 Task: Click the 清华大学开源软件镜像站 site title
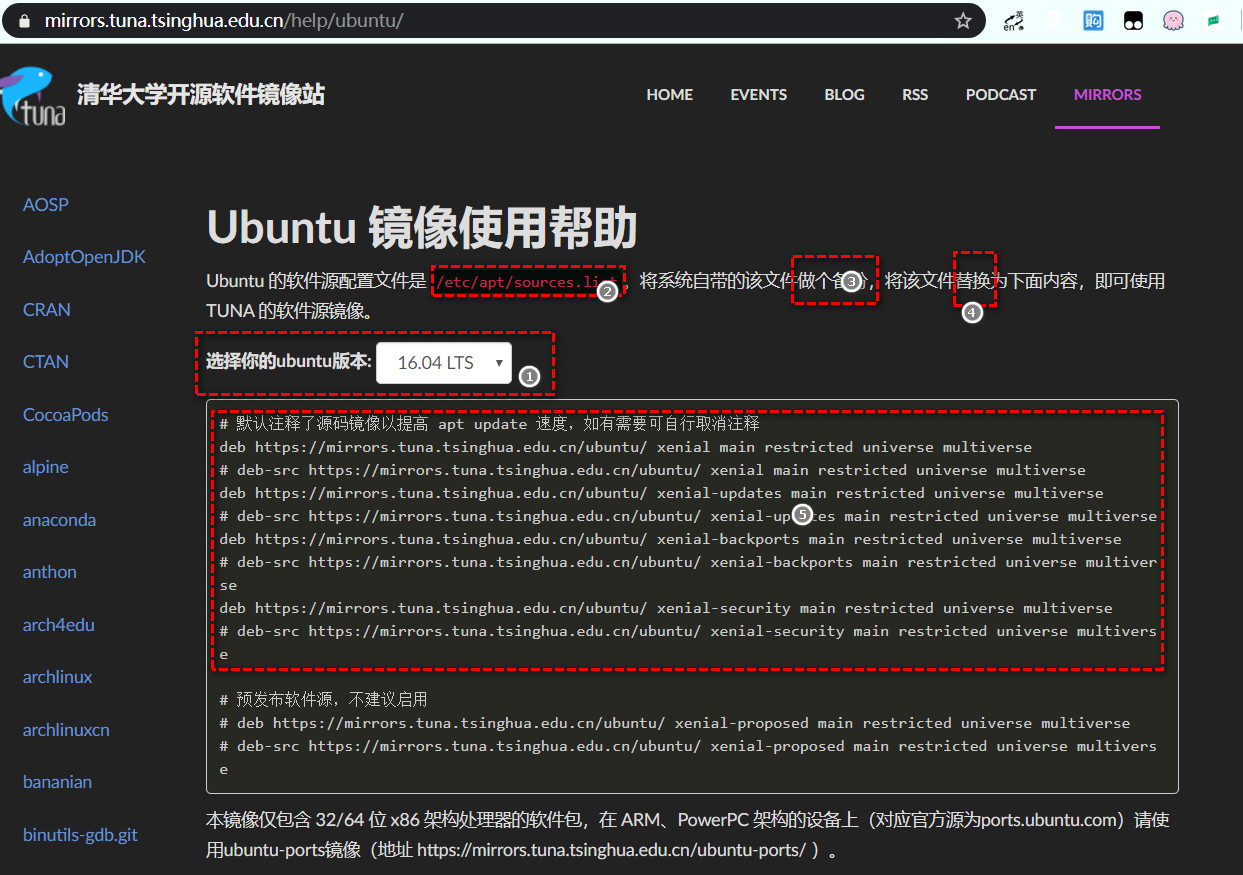point(201,95)
